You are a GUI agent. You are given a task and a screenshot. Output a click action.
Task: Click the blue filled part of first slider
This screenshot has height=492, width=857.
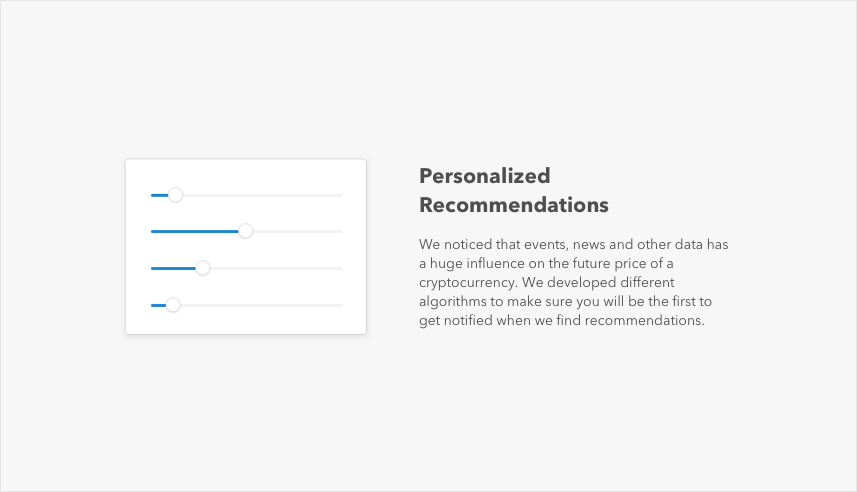tap(158, 195)
